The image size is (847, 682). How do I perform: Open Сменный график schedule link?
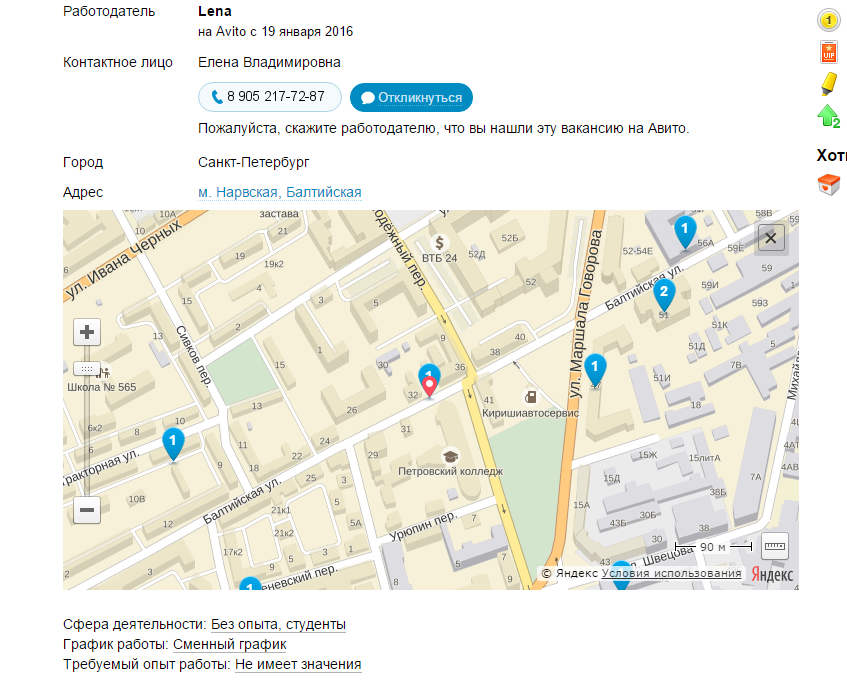tap(229, 645)
